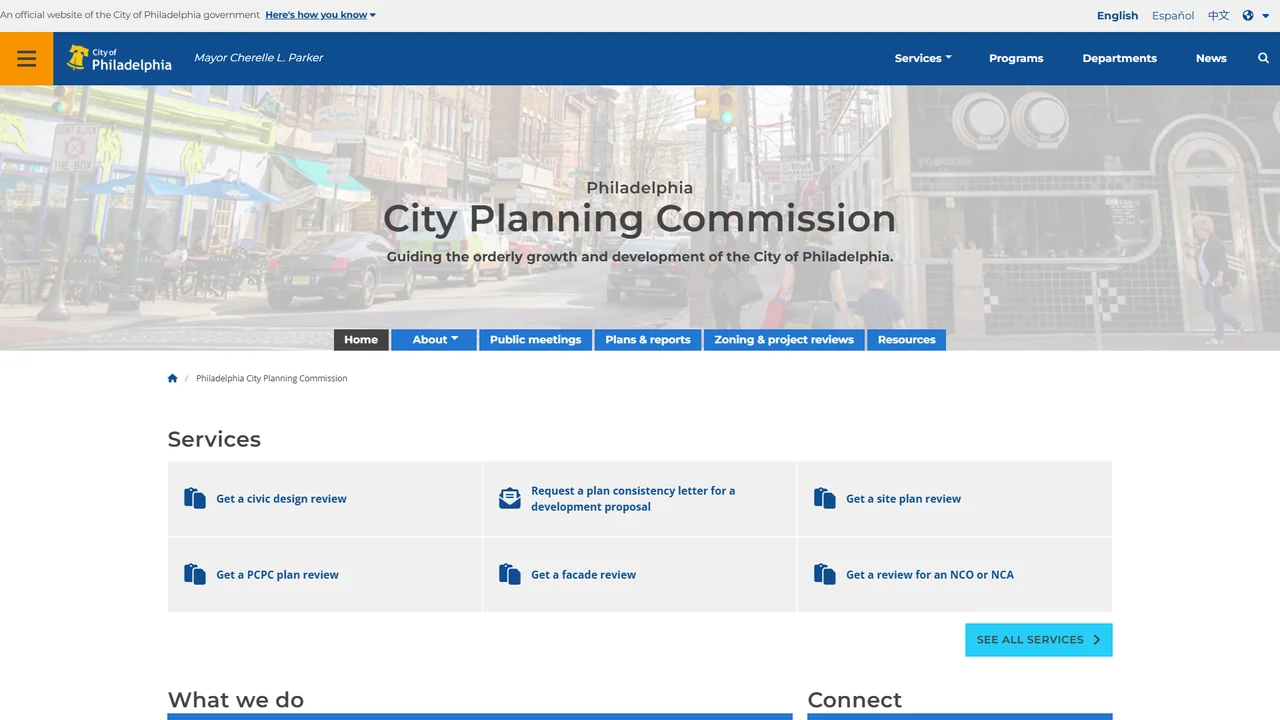Select English language link

(x=1117, y=15)
